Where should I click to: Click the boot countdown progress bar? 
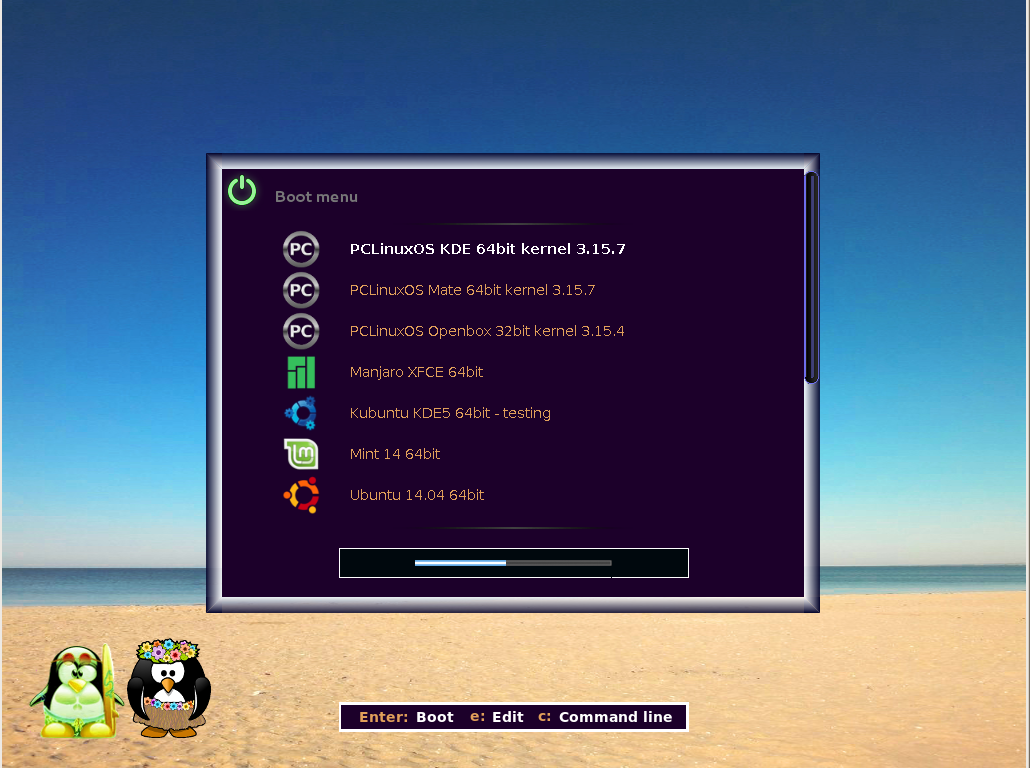pyautogui.click(x=514, y=563)
